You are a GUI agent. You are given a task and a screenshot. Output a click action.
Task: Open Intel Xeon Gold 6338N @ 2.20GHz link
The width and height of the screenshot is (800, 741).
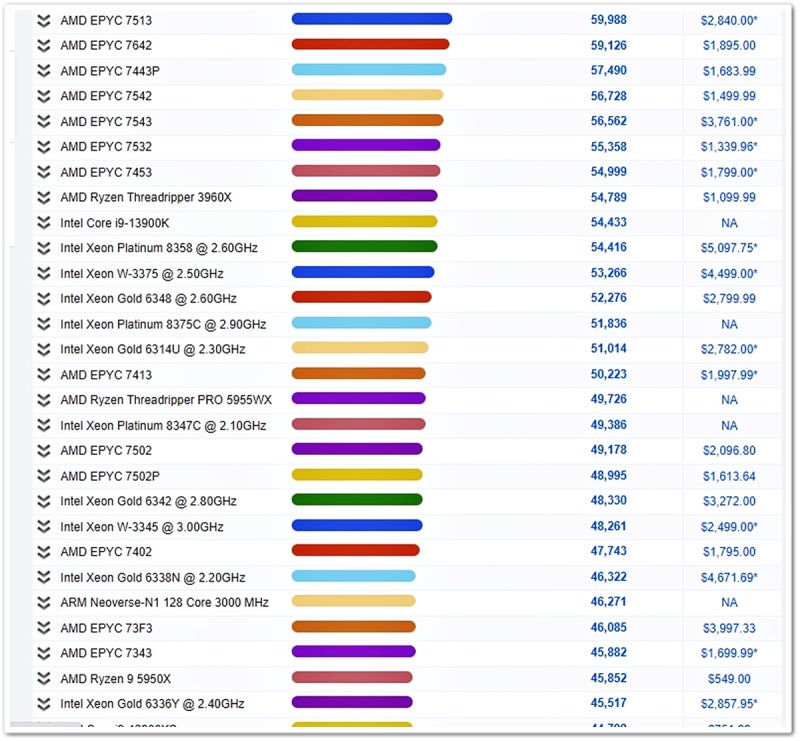pyautogui.click(x=153, y=577)
